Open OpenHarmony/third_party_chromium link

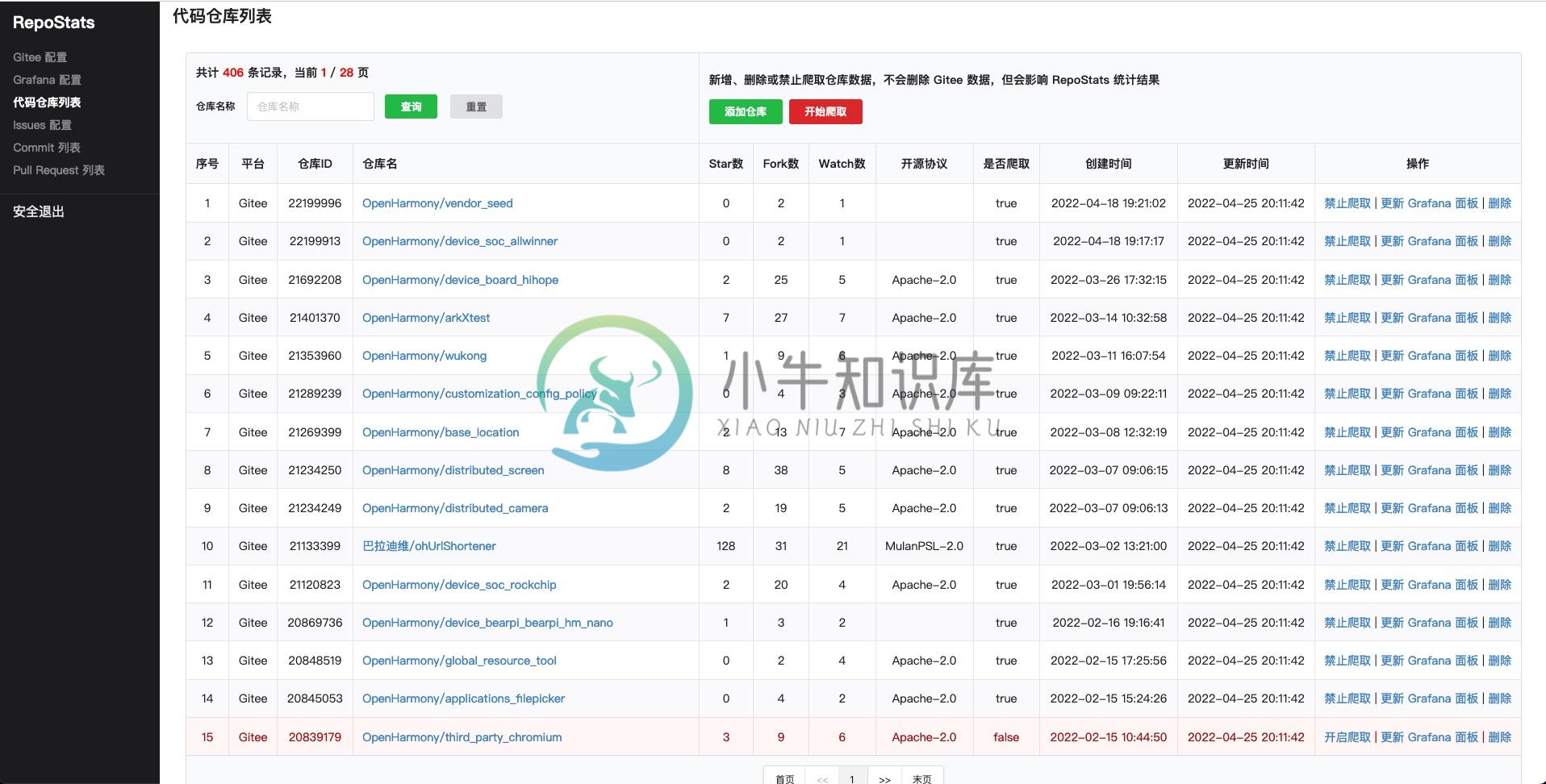point(462,737)
